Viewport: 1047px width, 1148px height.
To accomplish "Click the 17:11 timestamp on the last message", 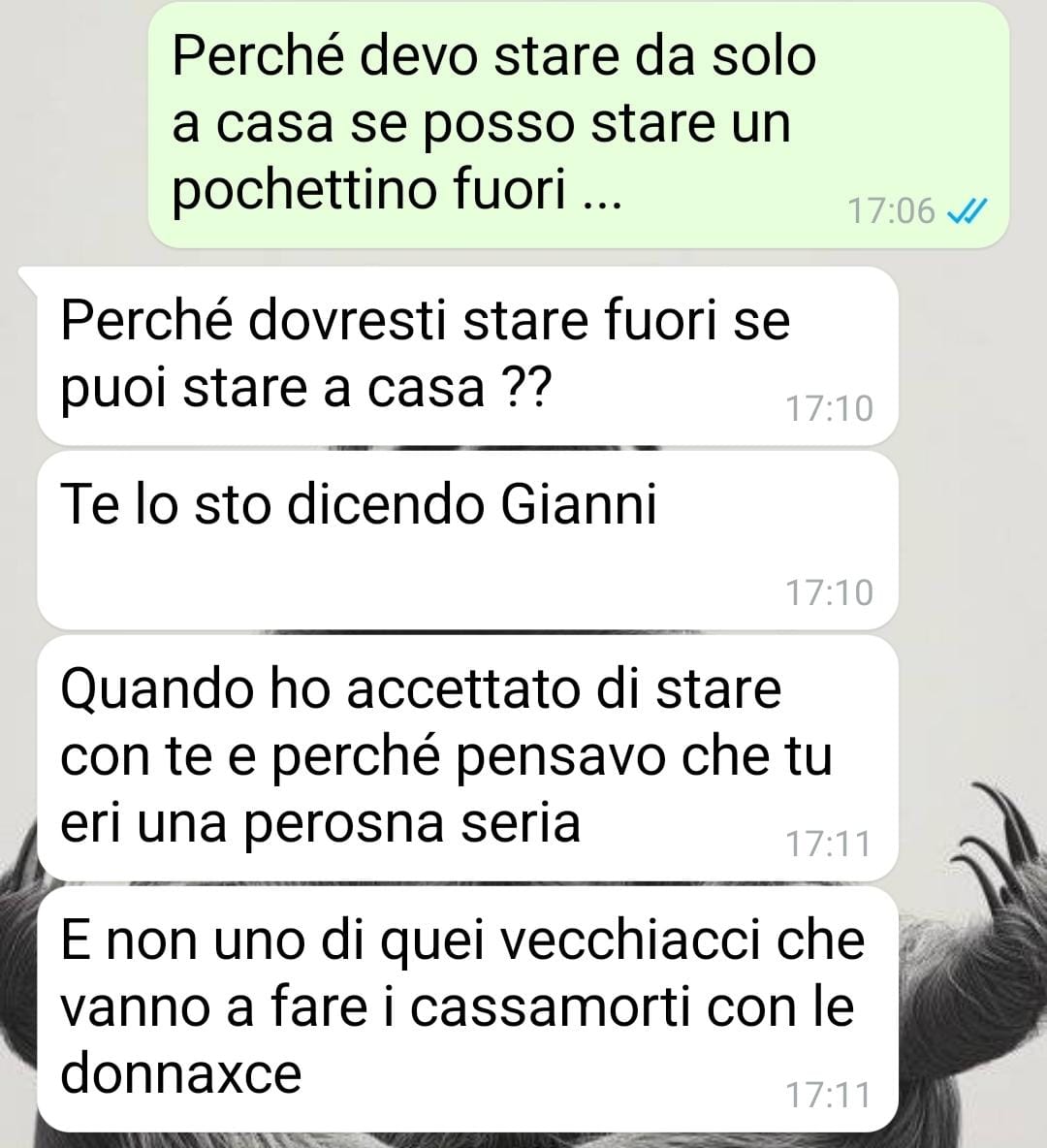I will pyautogui.click(x=828, y=1096).
